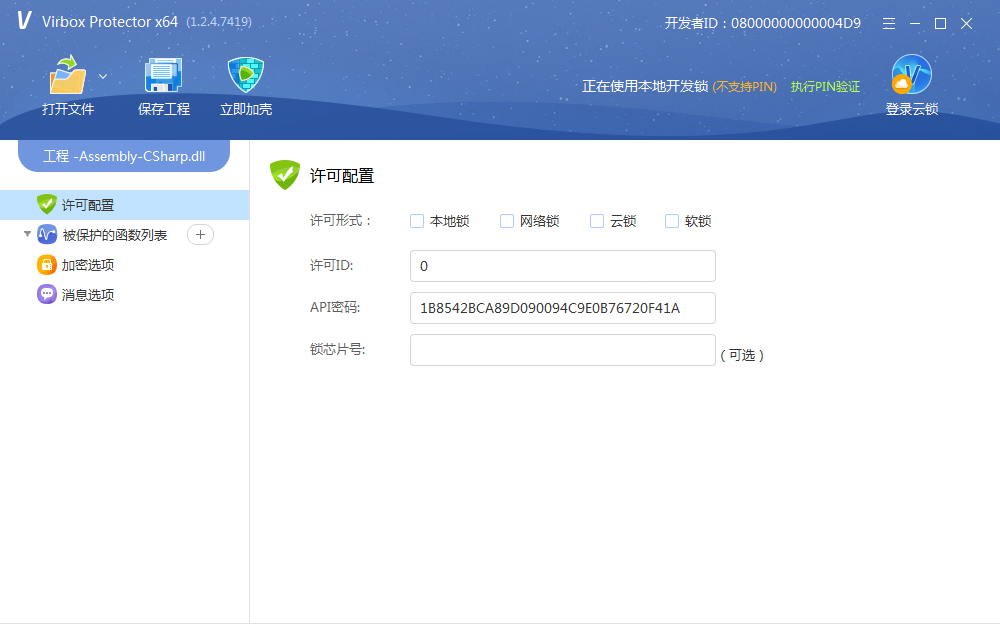The width and height of the screenshot is (1000, 624).
Task: Enable 本地锁 checkbox
Action: 417,221
